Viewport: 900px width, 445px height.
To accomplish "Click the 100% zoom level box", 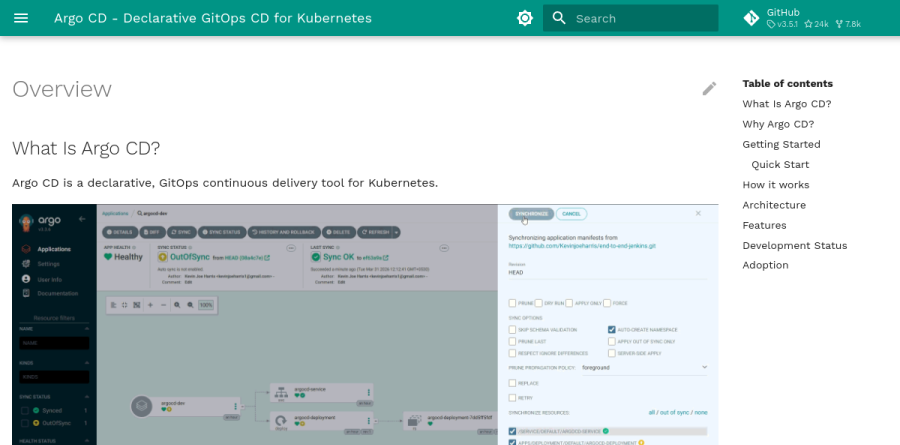I will (206, 305).
